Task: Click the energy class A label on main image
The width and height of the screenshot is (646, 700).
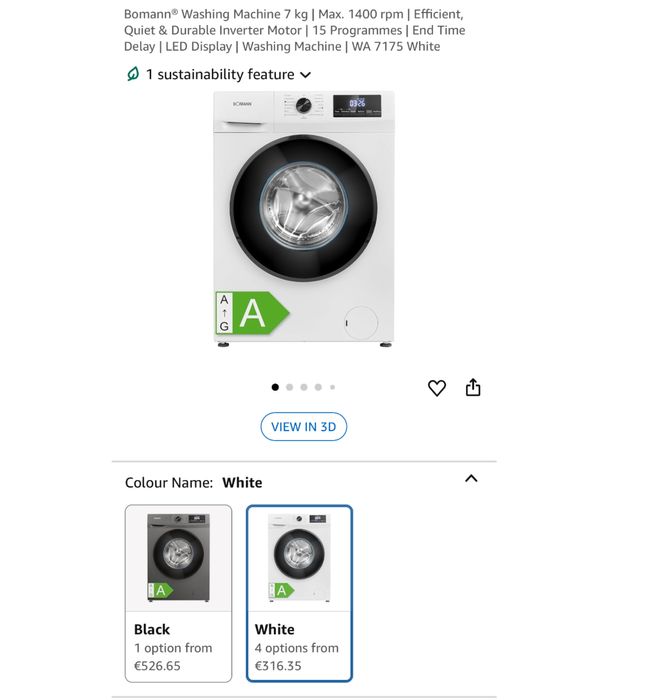Action: 252,313
